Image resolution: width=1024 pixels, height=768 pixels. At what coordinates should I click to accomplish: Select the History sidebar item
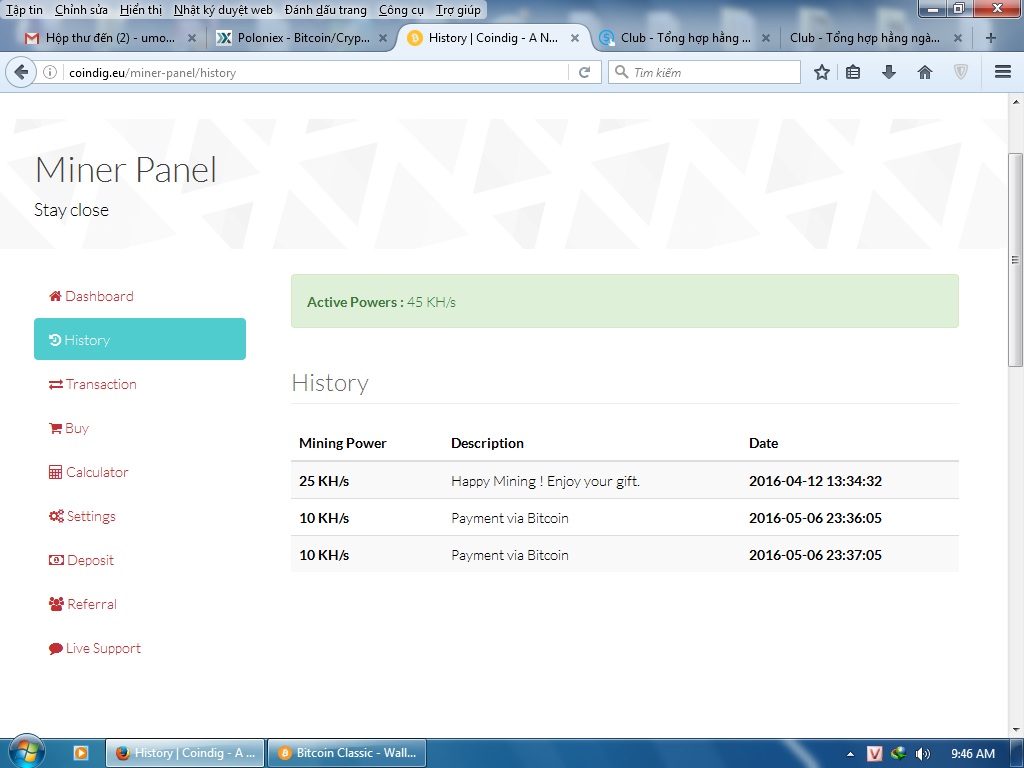point(140,339)
